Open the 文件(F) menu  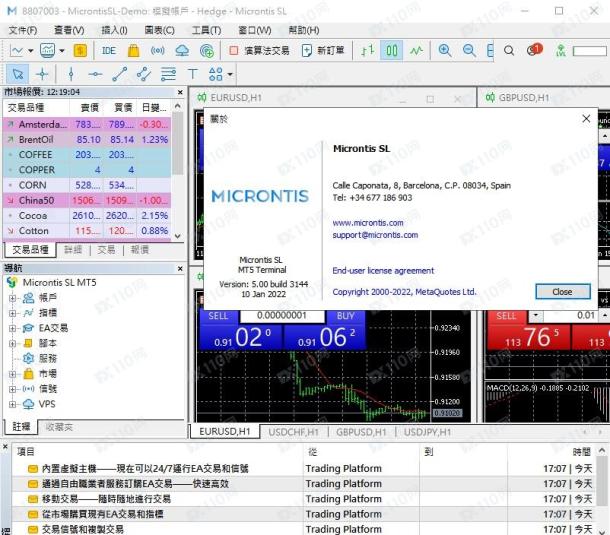pos(23,30)
